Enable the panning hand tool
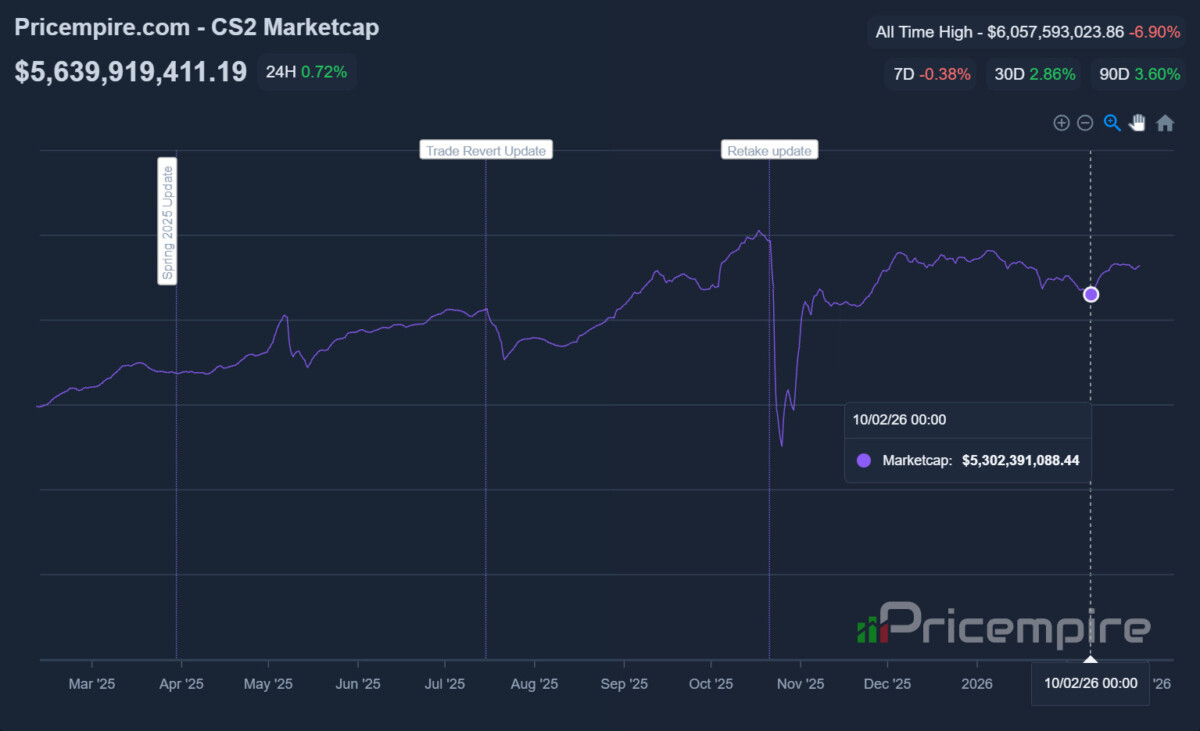The width and height of the screenshot is (1200, 731). coord(1138,123)
